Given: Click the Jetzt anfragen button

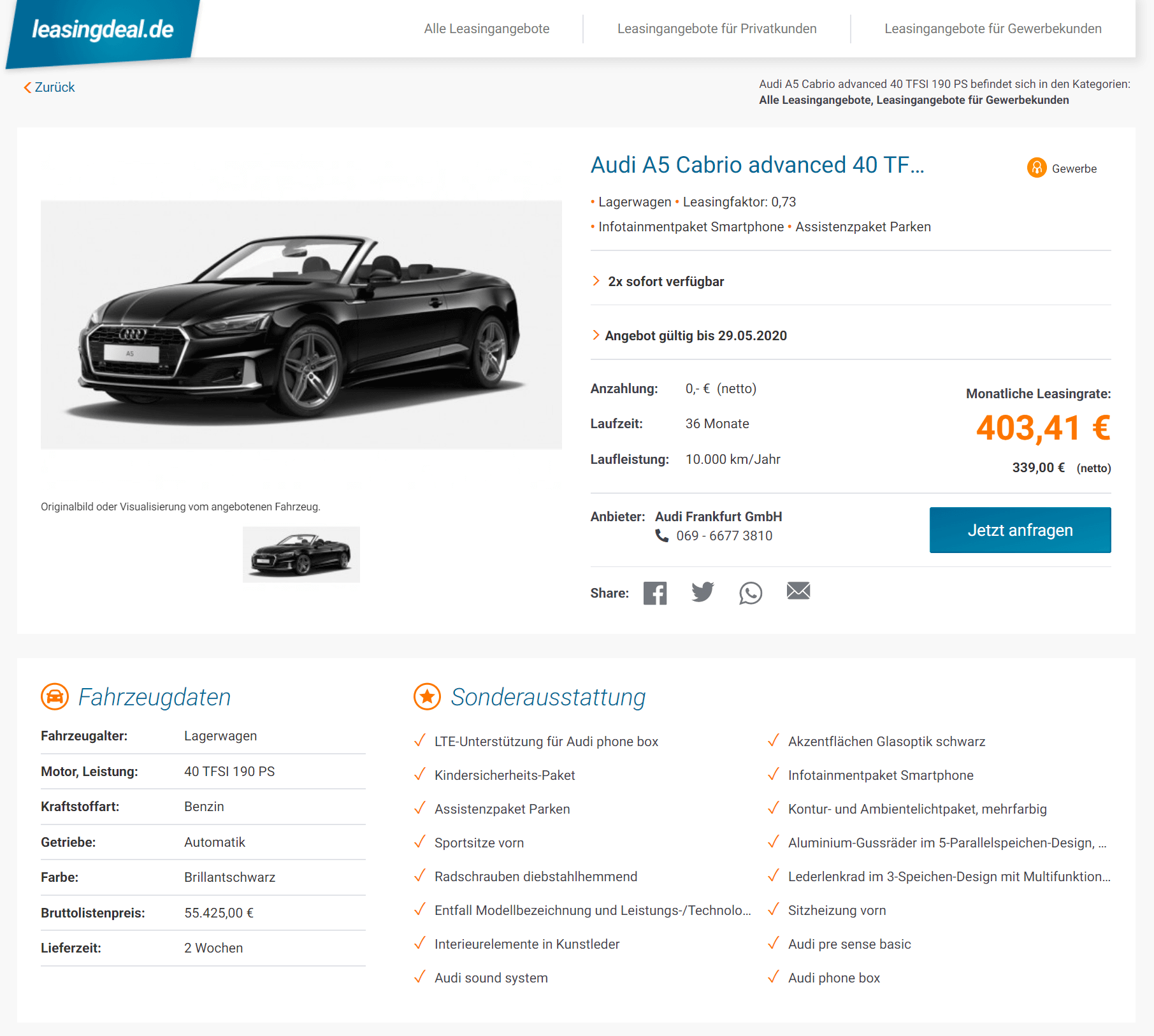Looking at the screenshot, I should tap(1020, 530).
